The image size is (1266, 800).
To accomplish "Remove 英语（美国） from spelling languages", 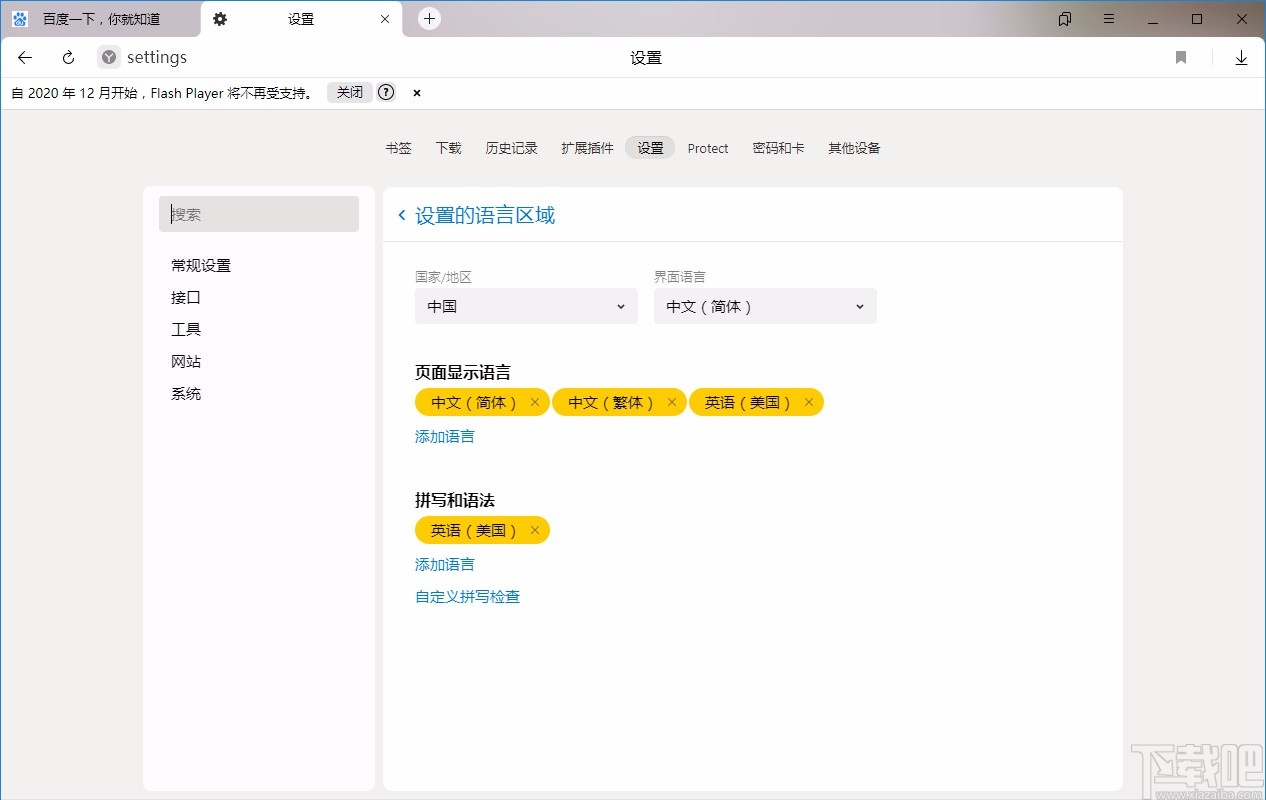I will [x=534, y=530].
